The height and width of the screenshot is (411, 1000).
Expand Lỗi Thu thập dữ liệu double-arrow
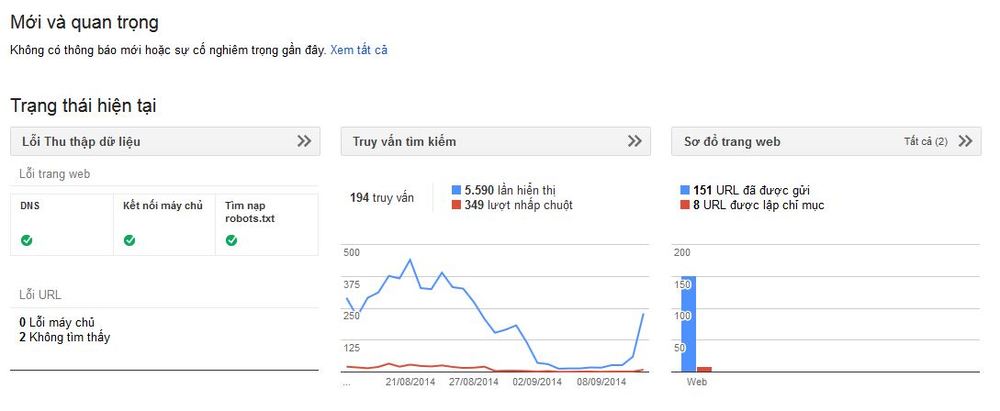[304, 141]
